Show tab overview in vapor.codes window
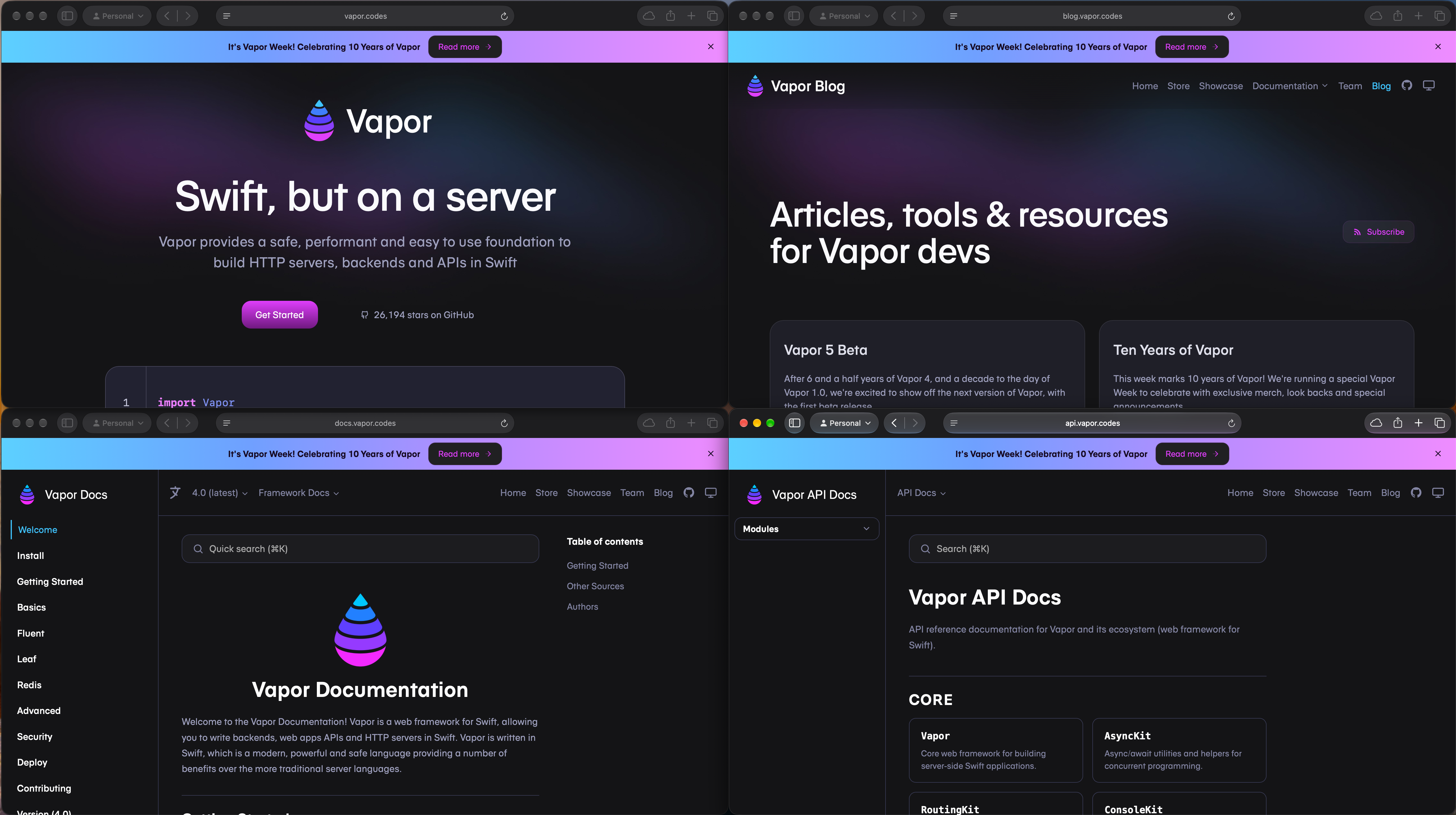 click(x=712, y=16)
